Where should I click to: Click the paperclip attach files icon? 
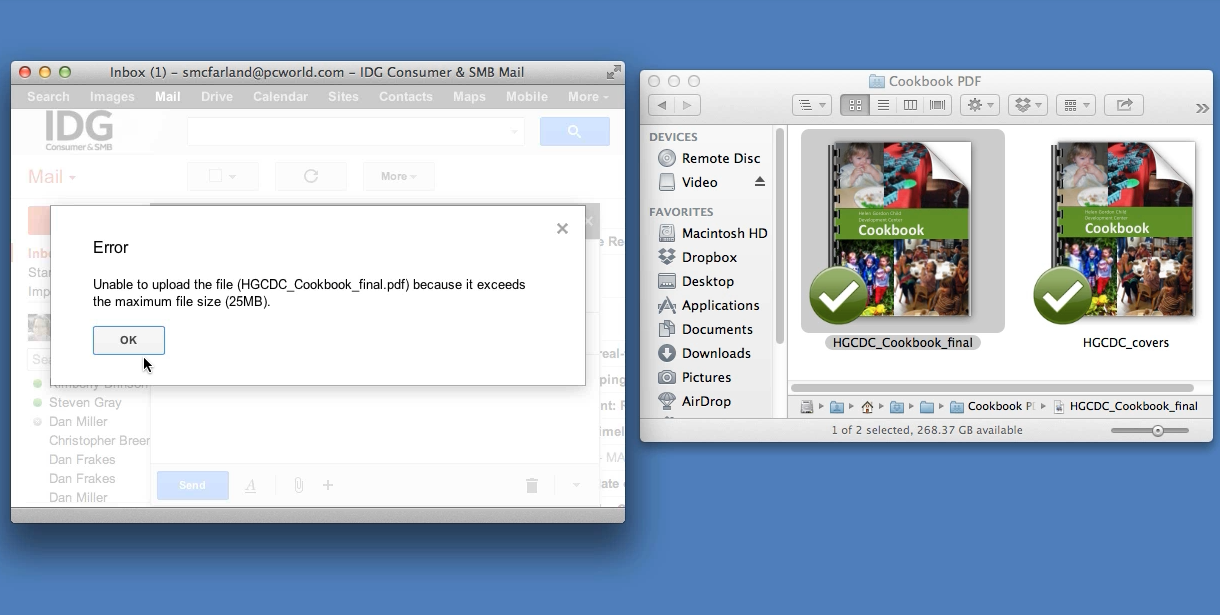click(298, 485)
